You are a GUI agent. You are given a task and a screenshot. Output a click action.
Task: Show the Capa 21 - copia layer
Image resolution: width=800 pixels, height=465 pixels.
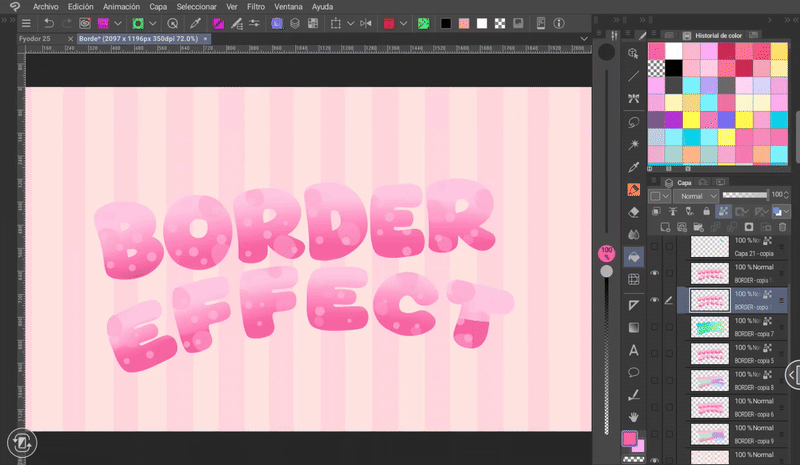[x=655, y=246]
